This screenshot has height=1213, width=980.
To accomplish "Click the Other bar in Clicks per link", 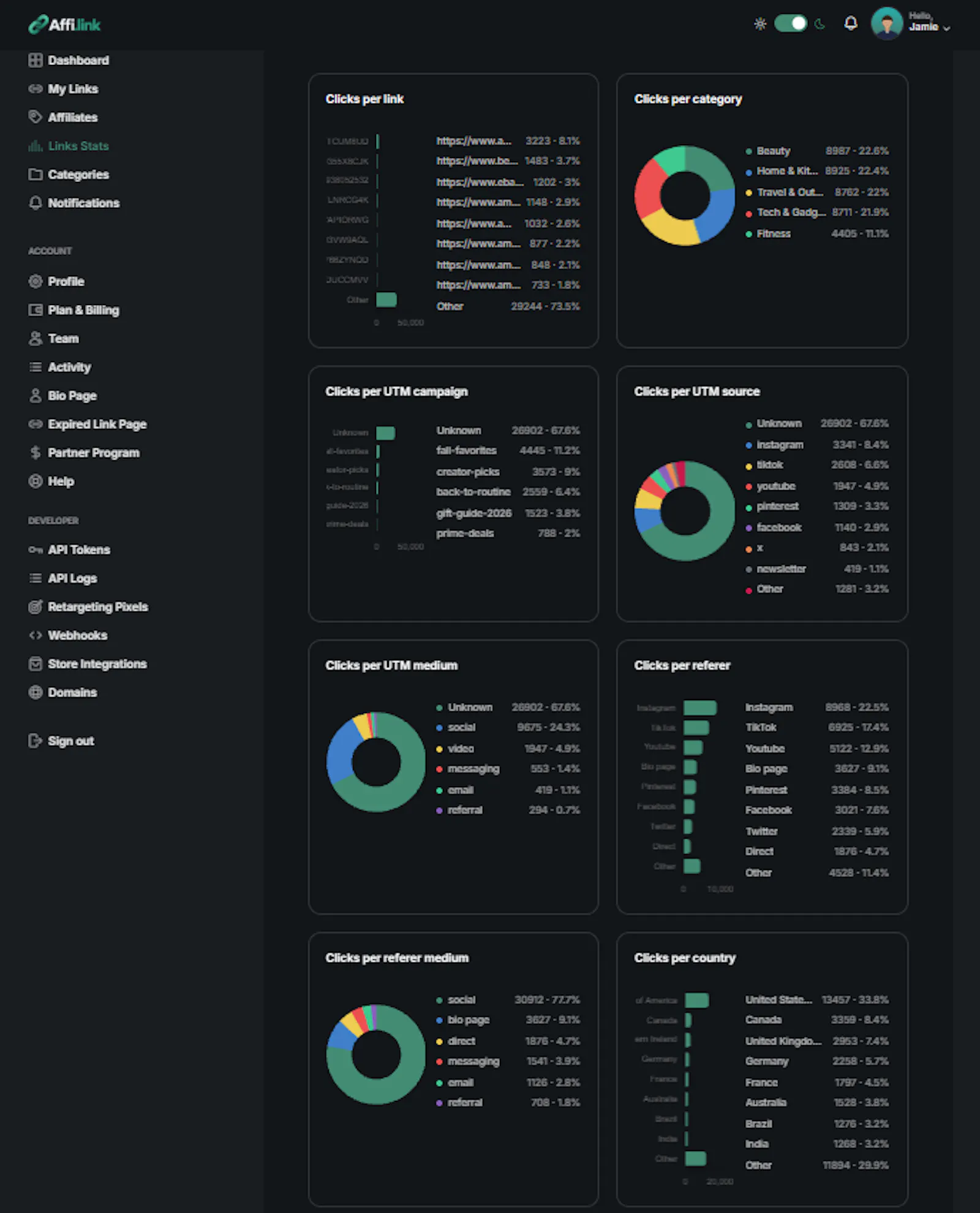I will (x=386, y=300).
